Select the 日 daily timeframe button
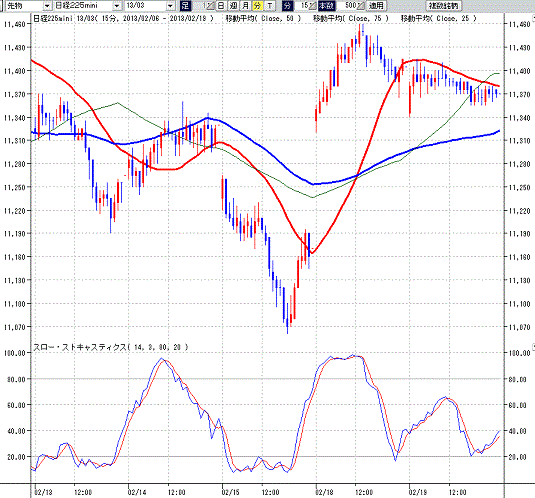 [221, 5]
